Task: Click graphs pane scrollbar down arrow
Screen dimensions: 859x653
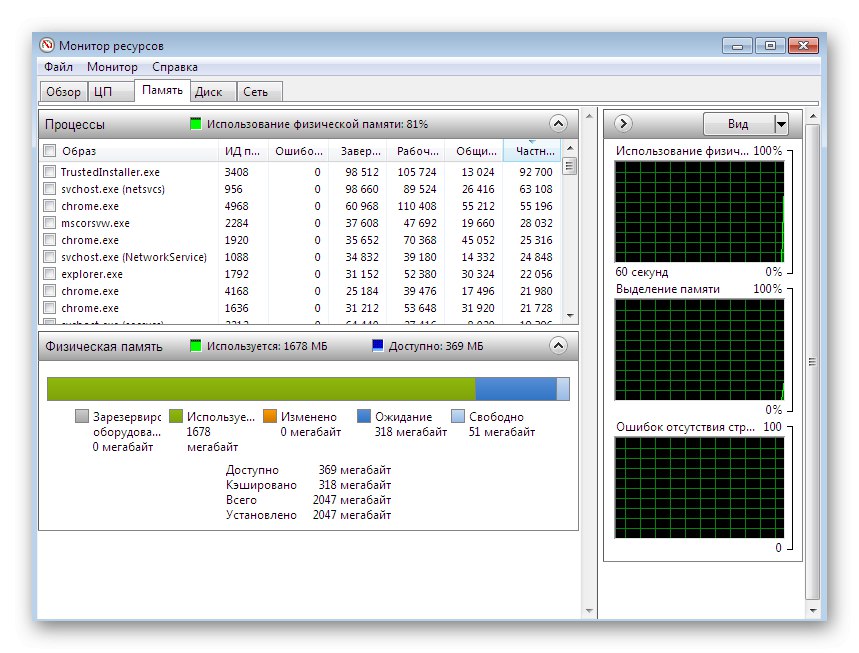Action: pyautogui.click(x=813, y=610)
